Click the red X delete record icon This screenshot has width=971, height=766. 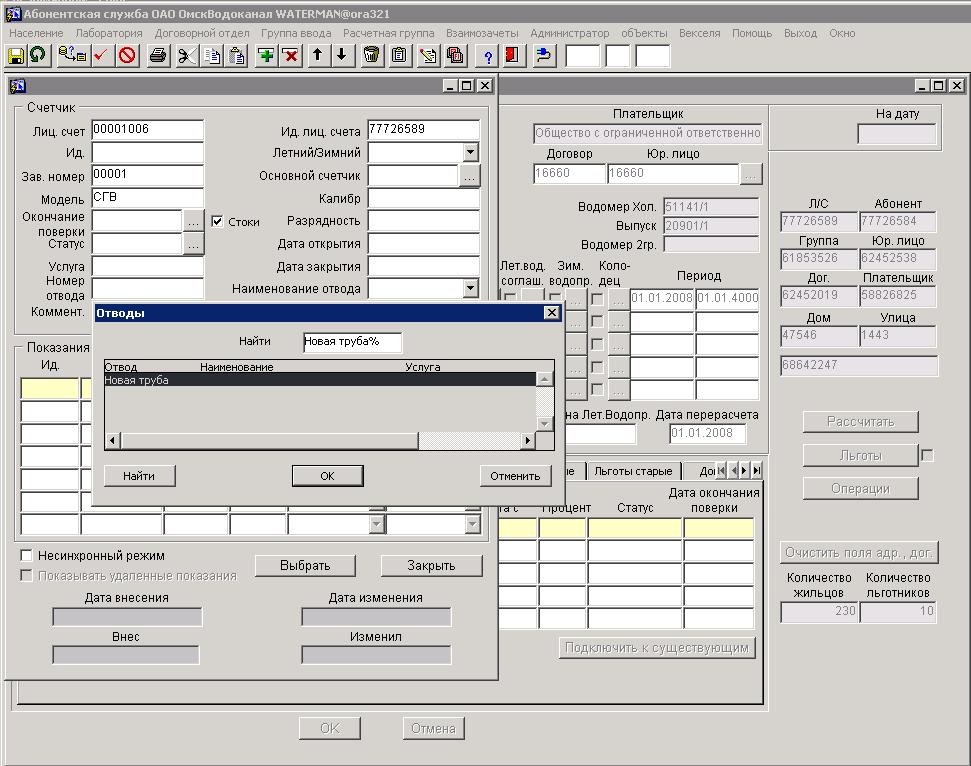[290, 56]
